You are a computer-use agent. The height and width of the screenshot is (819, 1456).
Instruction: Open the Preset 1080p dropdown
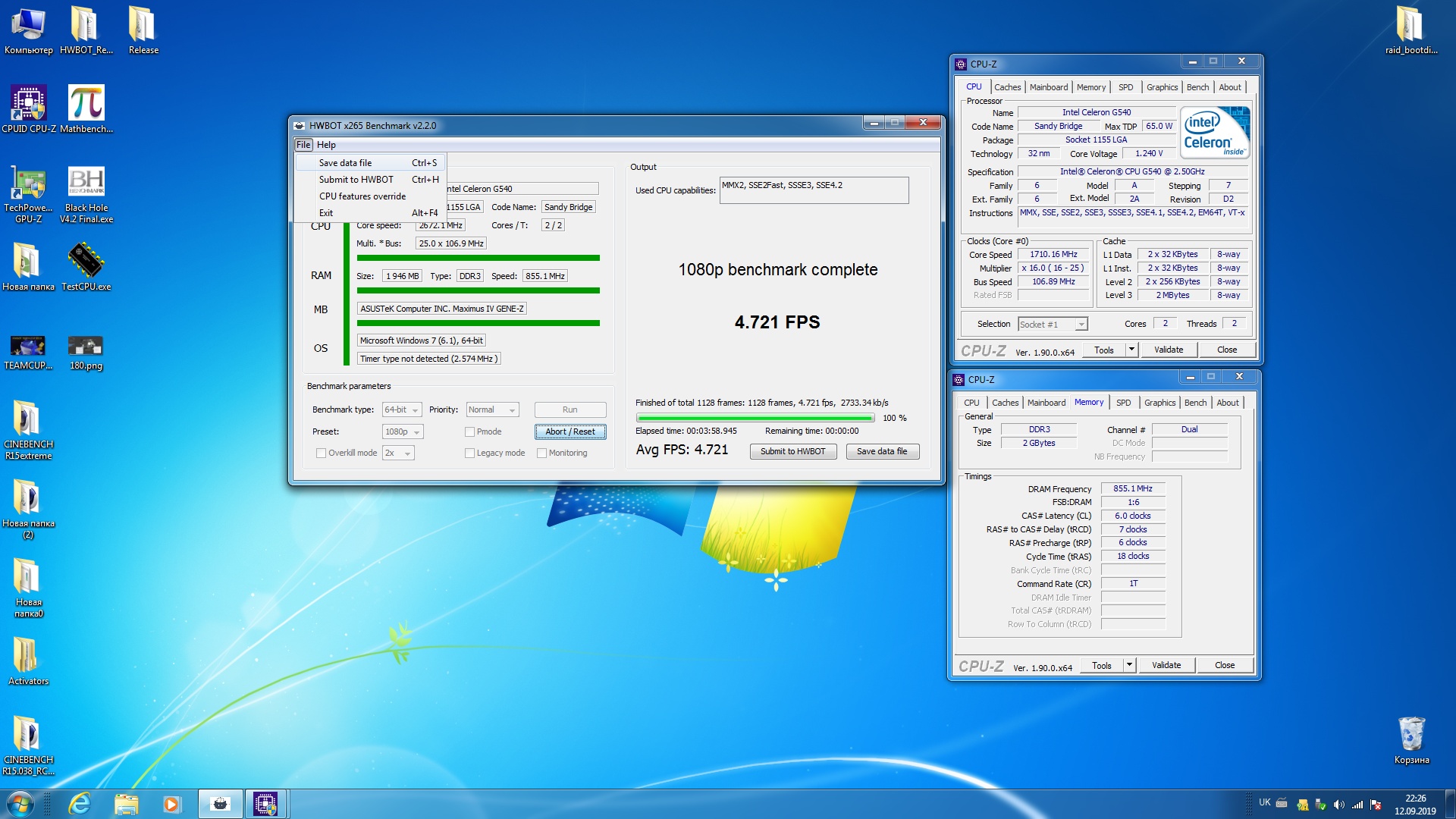click(403, 431)
